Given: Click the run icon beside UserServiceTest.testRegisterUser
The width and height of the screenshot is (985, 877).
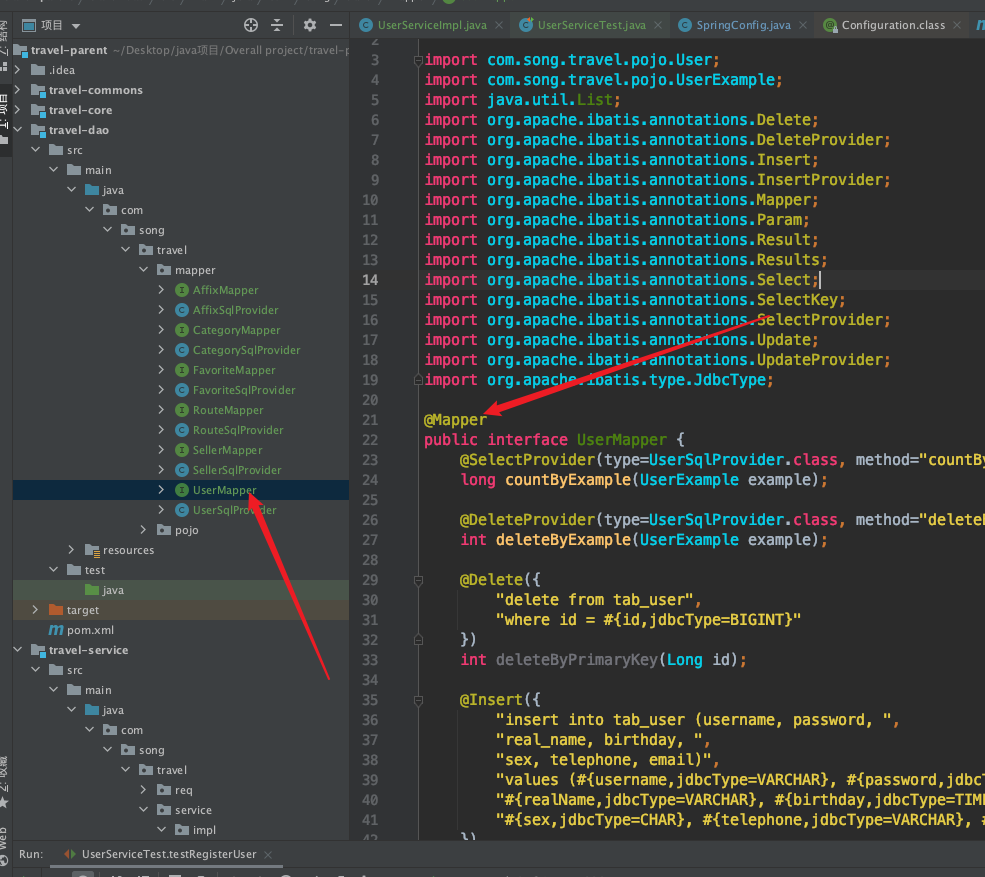Looking at the screenshot, I should pos(69,854).
